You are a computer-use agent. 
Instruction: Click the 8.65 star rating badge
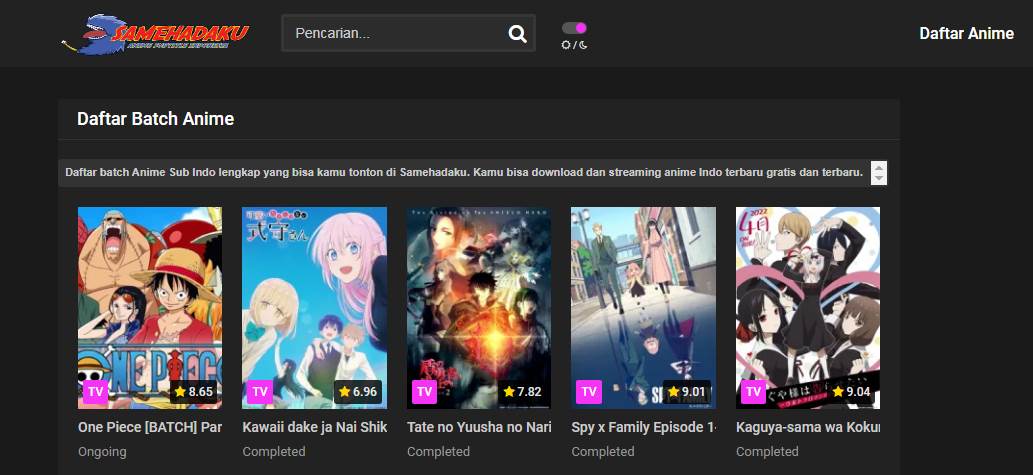tap(194, 391)
